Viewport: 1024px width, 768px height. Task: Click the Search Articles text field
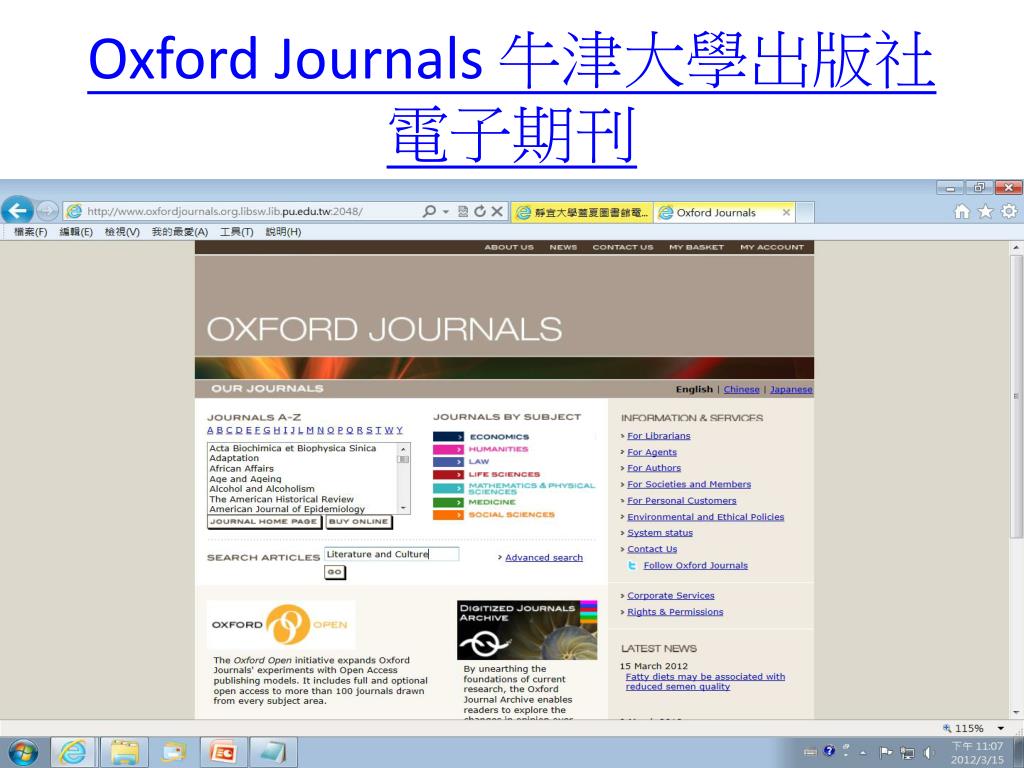392,554
